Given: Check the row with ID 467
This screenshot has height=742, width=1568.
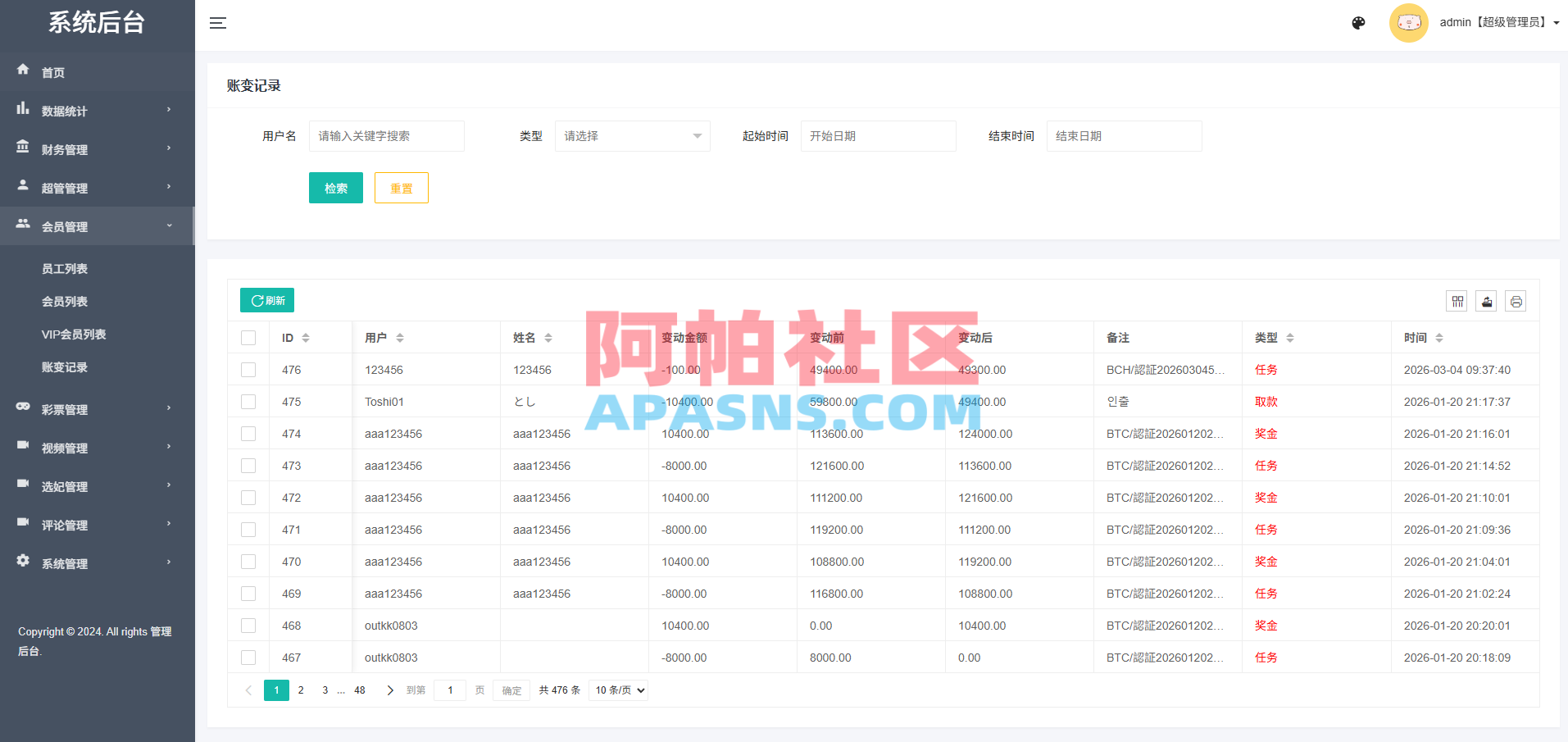Looking at the screenshot, I should click(248, 658).
